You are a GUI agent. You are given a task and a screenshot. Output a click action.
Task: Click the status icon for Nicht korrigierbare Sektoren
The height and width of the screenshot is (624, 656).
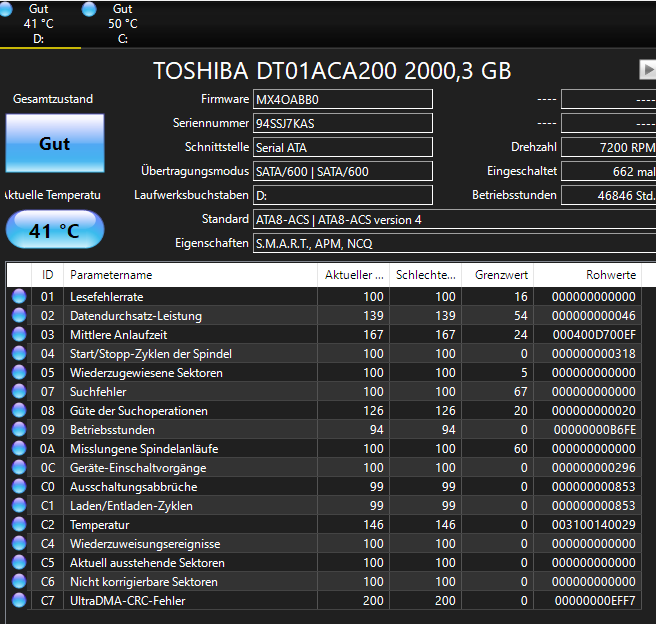(19, 581)
